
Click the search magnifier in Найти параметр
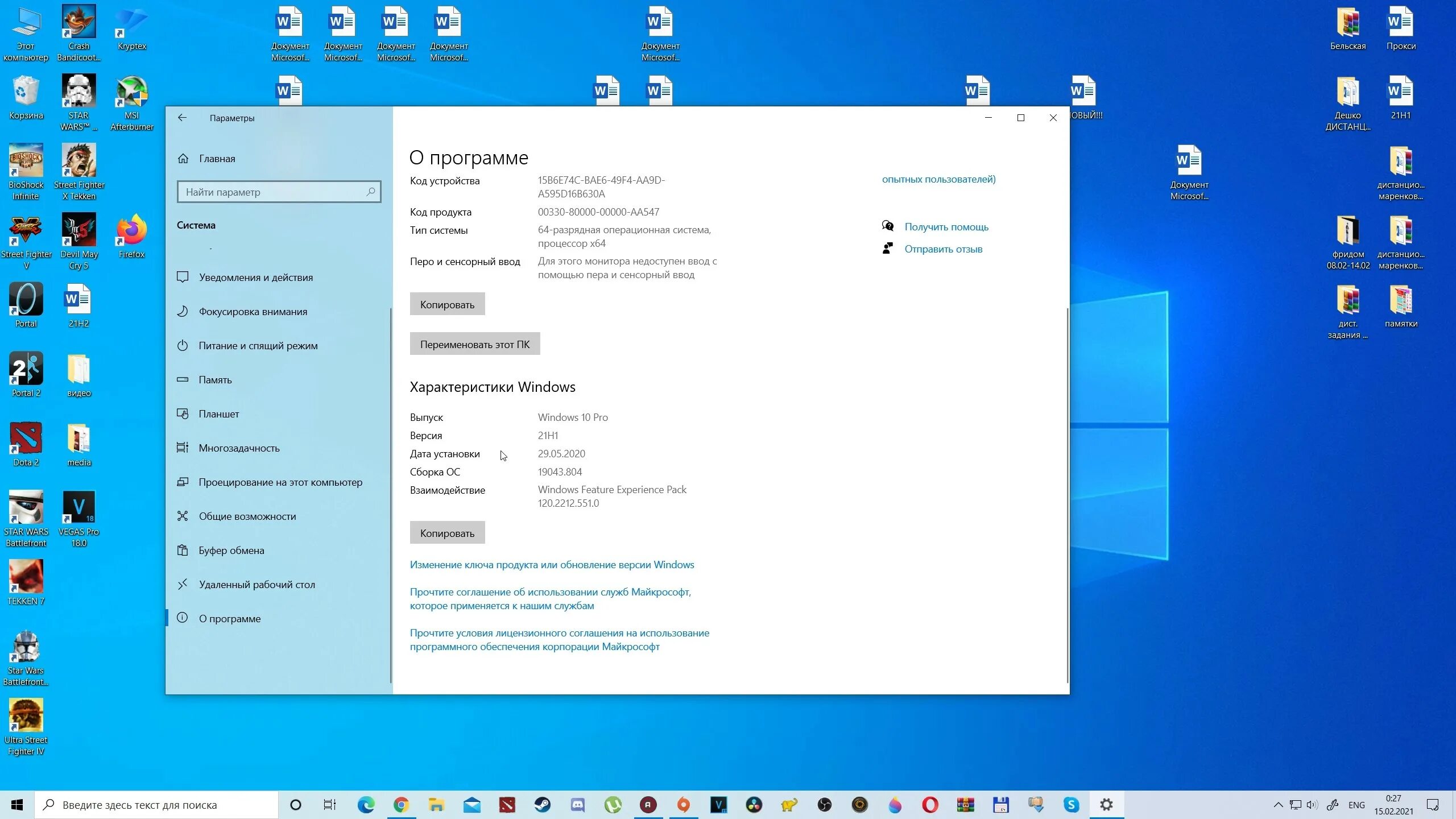click(371, 192)
